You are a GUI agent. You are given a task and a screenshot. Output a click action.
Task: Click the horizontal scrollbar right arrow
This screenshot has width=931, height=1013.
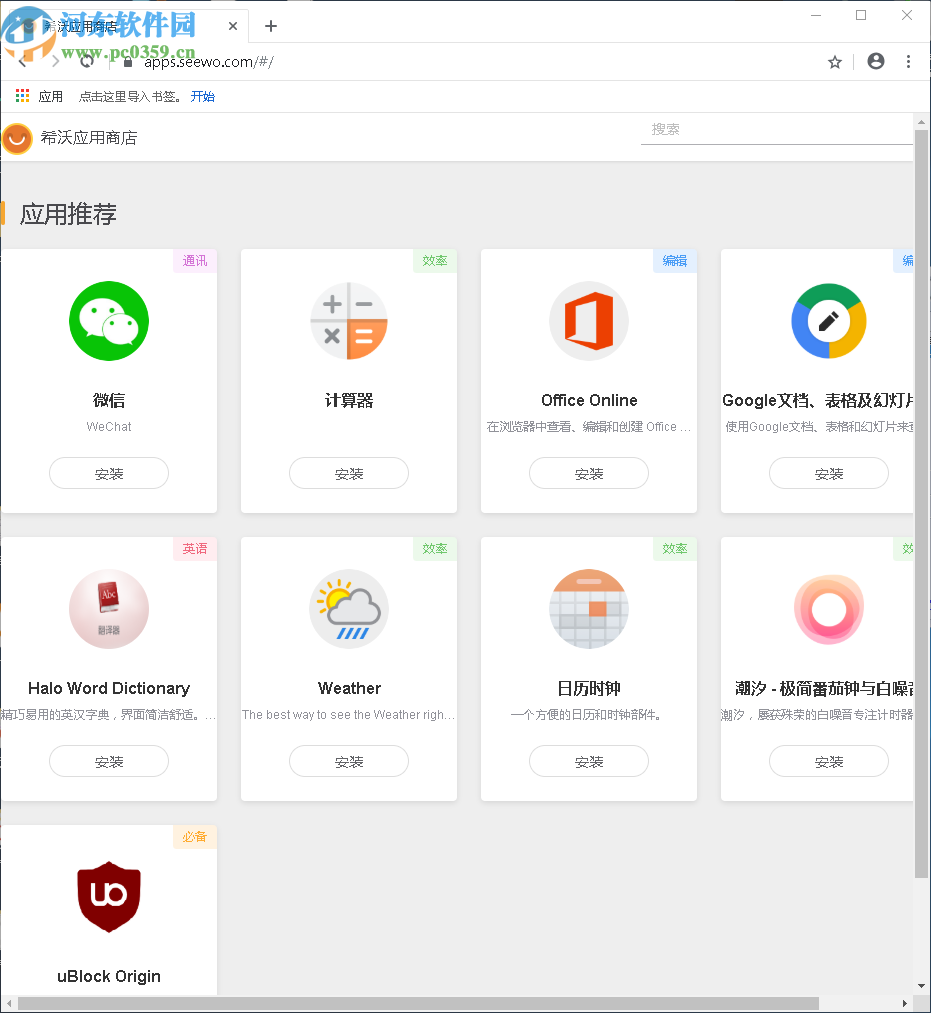tap(905, 1004)
